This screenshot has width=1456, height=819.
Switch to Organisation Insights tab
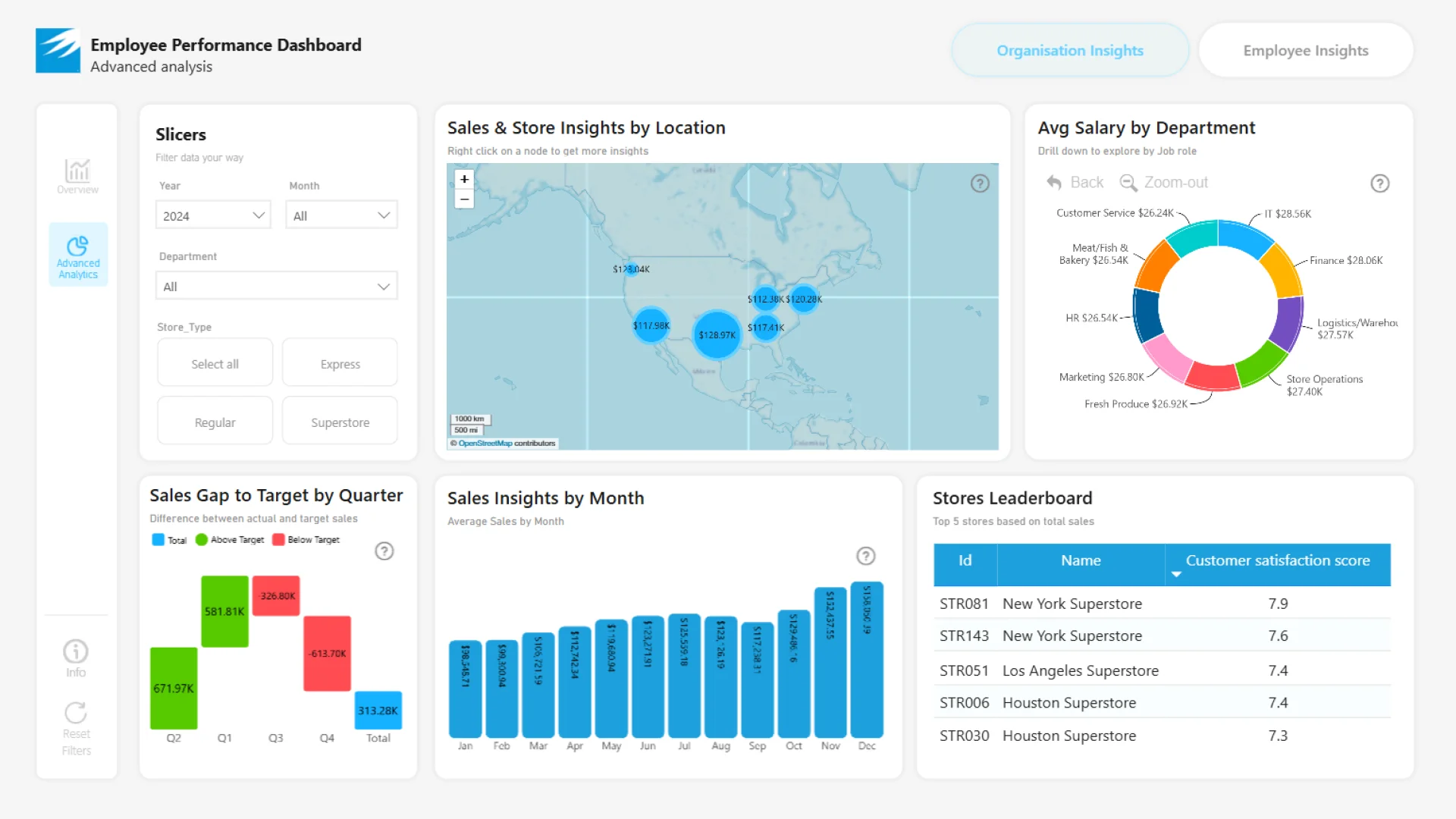(1069, 51)
